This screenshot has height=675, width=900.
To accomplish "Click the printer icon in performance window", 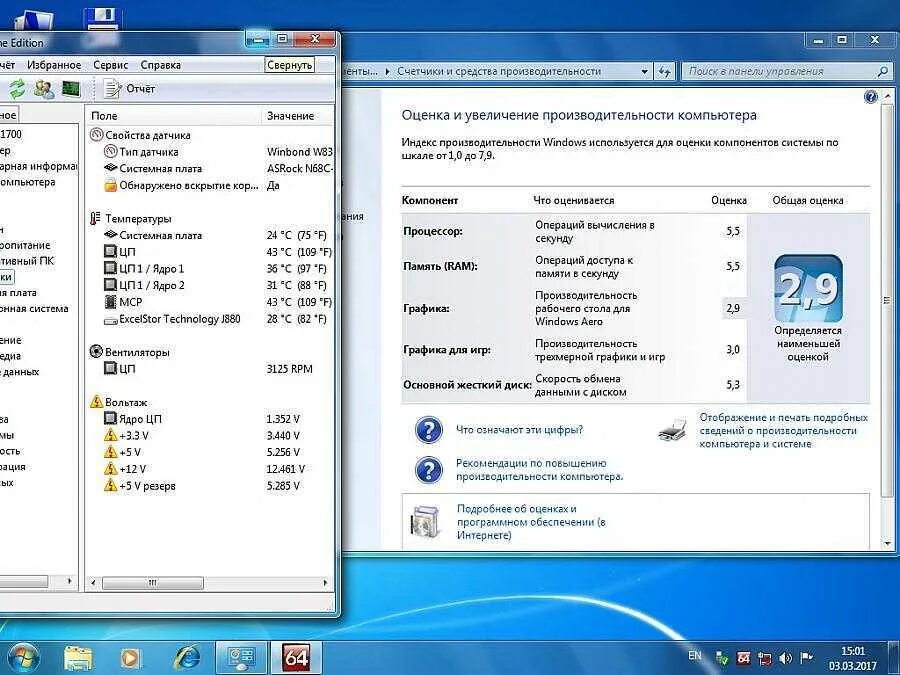I will [672, 429].
